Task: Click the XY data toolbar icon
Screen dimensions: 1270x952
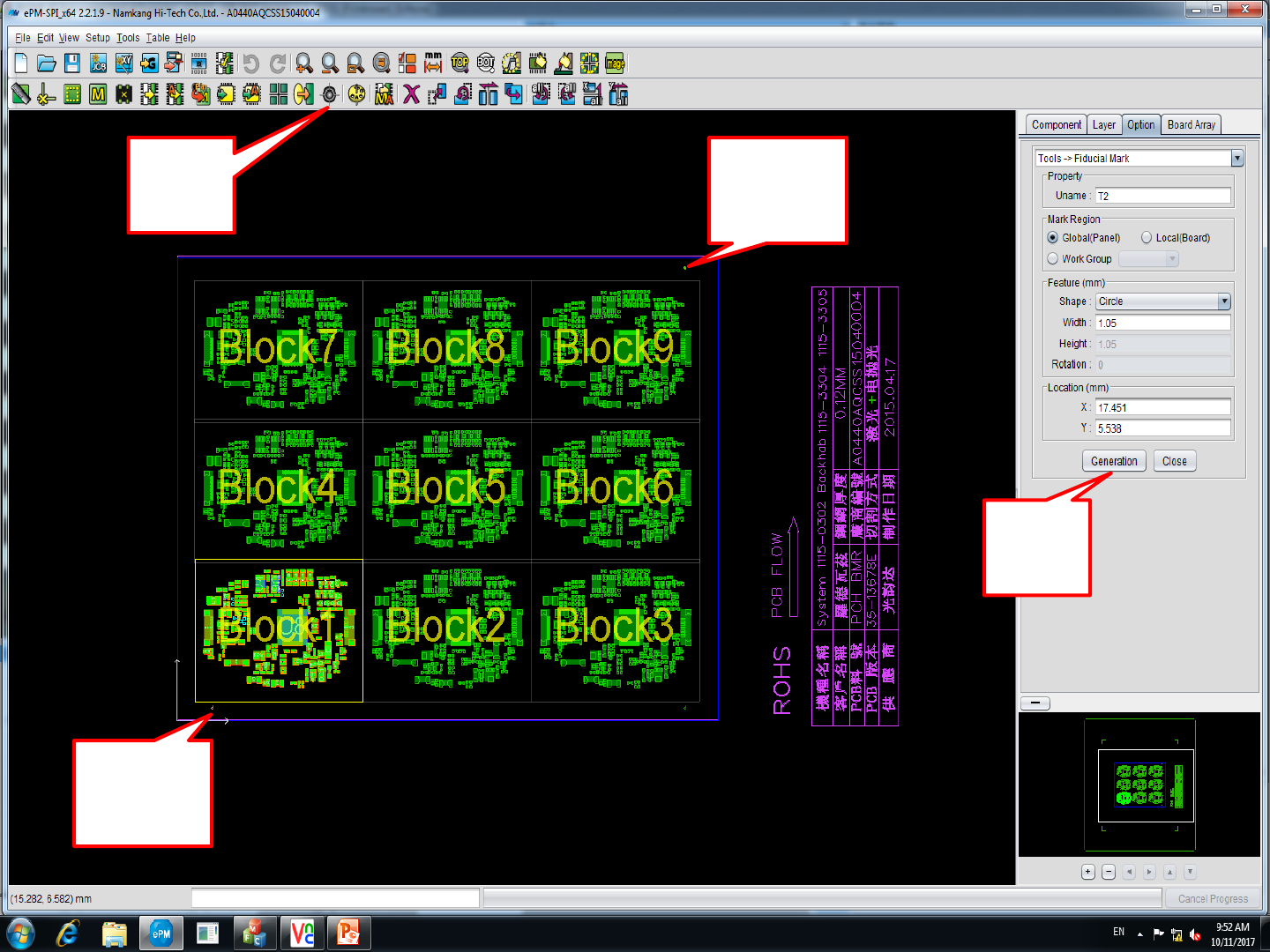Action: pyautogui.click(x=123, y=63)
